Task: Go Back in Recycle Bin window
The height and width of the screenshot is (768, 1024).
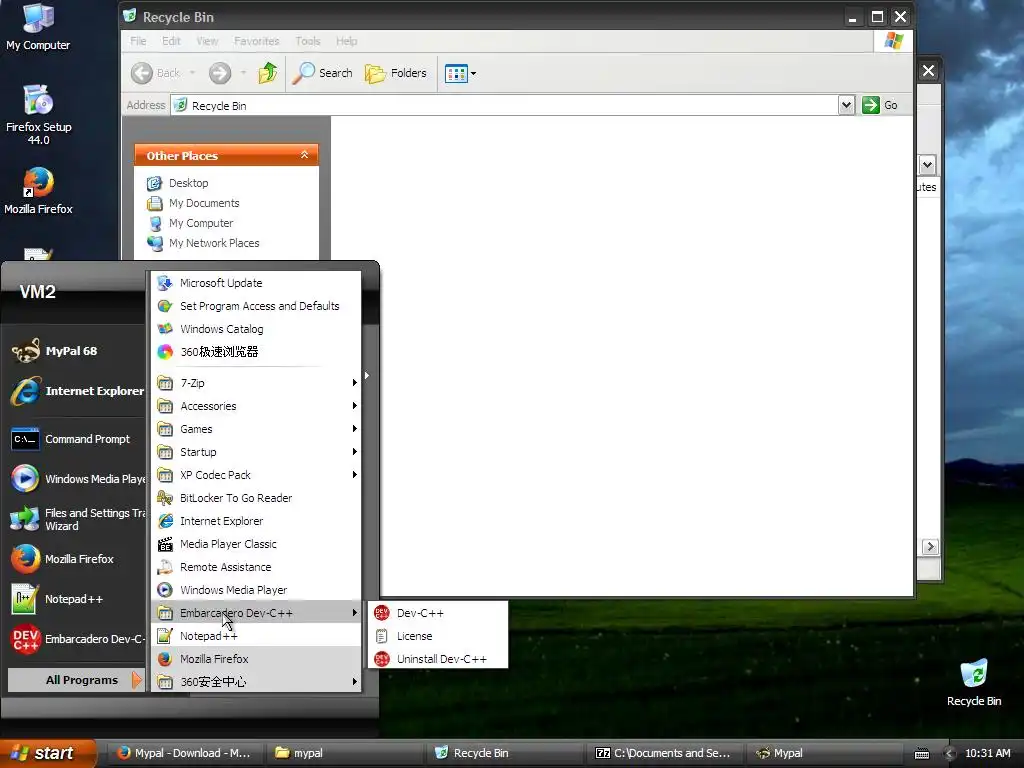Action: [155, 72]
